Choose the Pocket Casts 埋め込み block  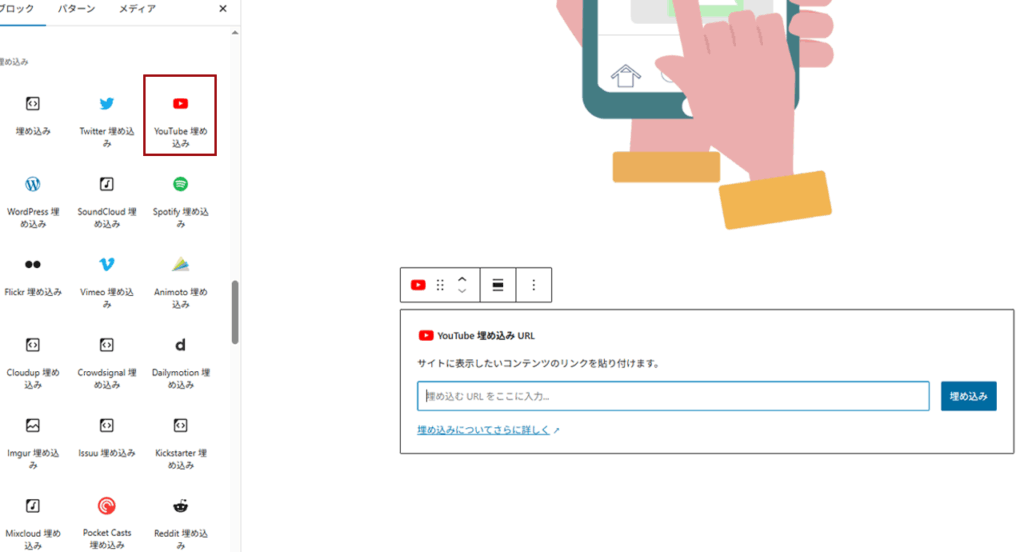(106, 523)
